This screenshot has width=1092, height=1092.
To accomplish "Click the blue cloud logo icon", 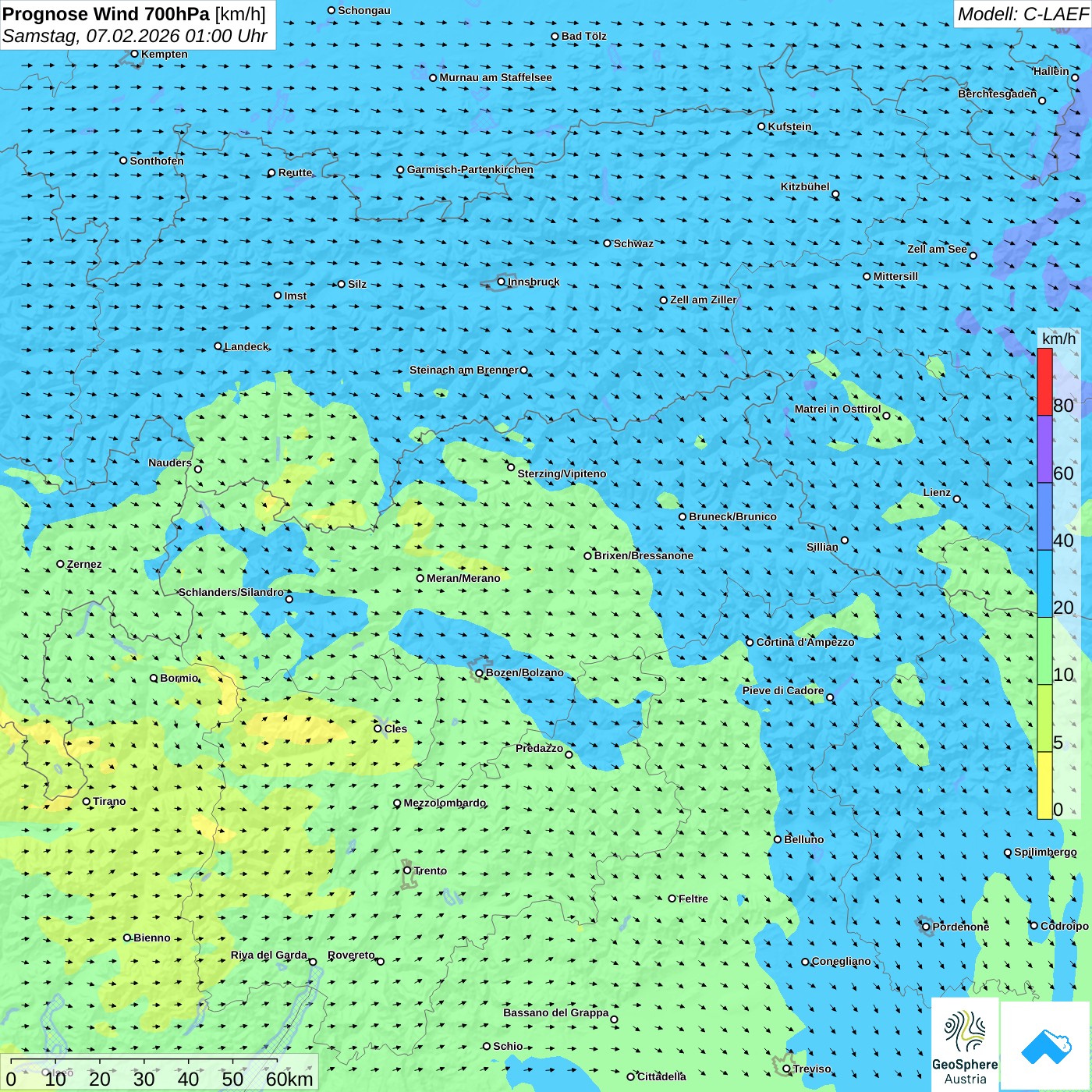I will click(1046, 1046).
